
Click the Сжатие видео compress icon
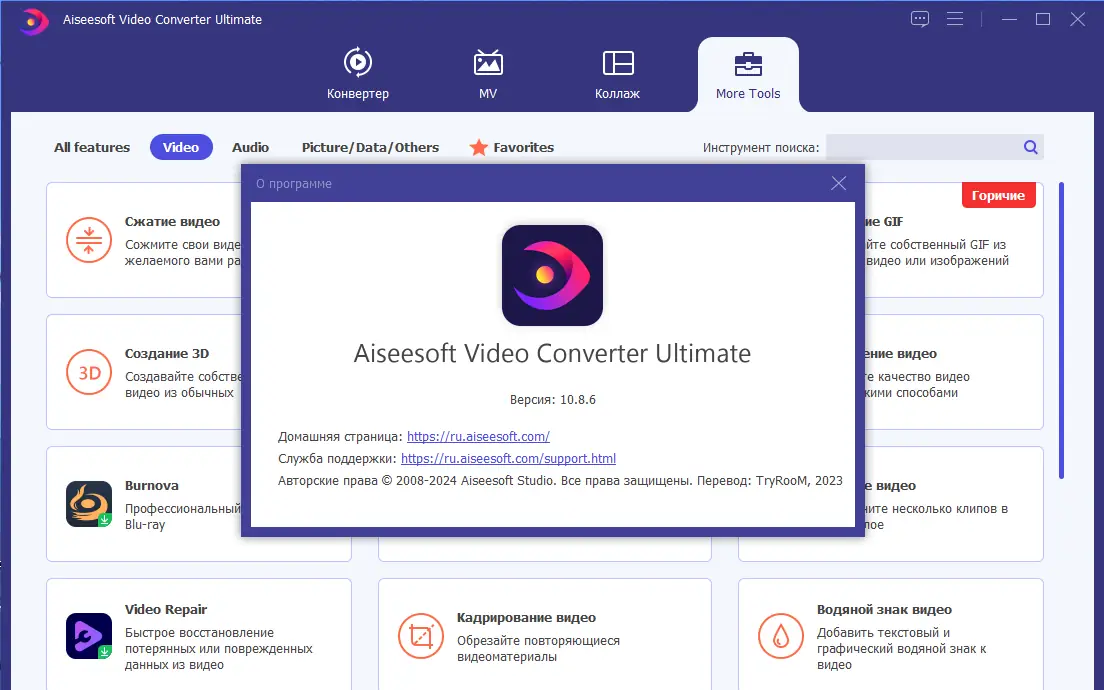pyautogui.click(x=89, y=240)
